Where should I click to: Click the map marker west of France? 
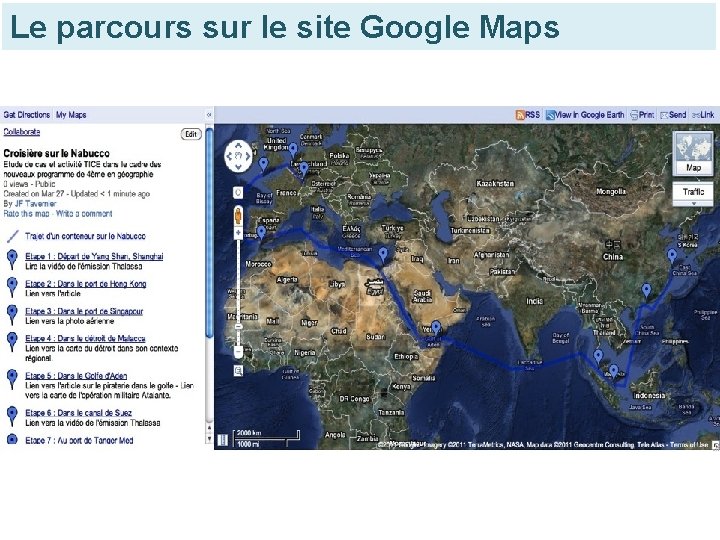click(263, 164)
